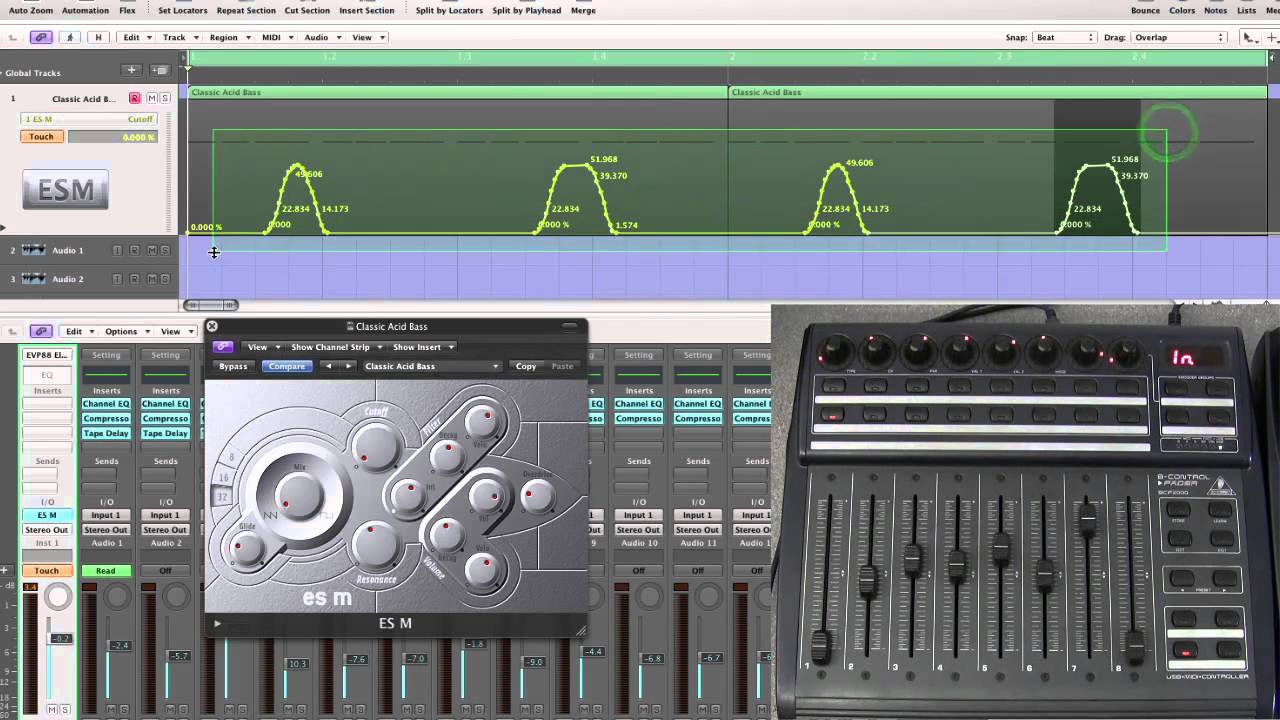Add a new track with plus button
This screenshot has width=1280, height=720.
click(131, 70)
